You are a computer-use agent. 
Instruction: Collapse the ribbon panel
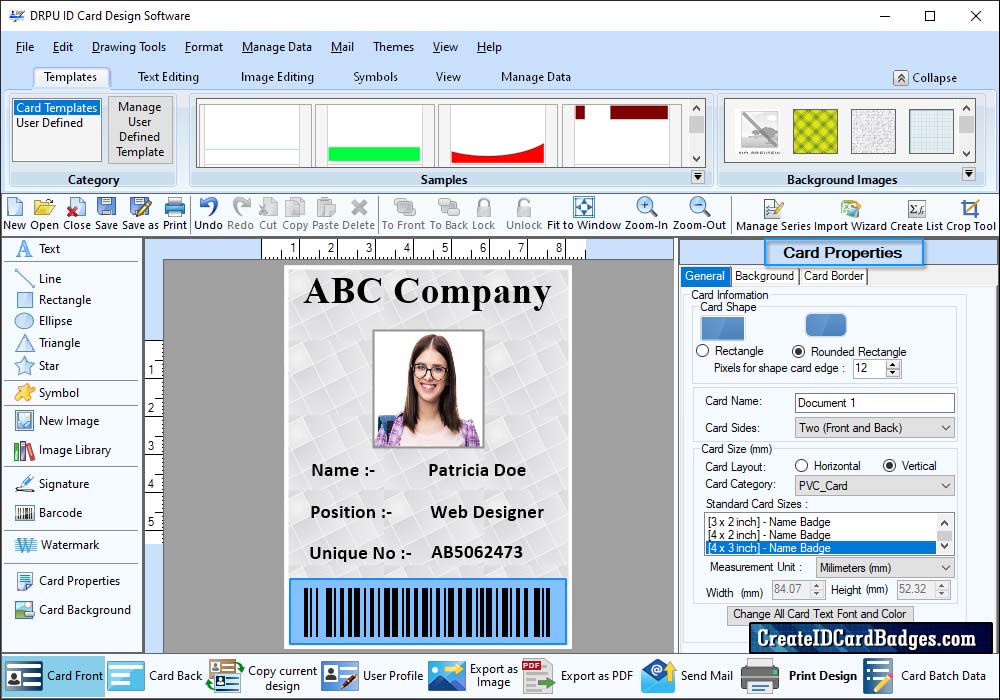(925, 78)
